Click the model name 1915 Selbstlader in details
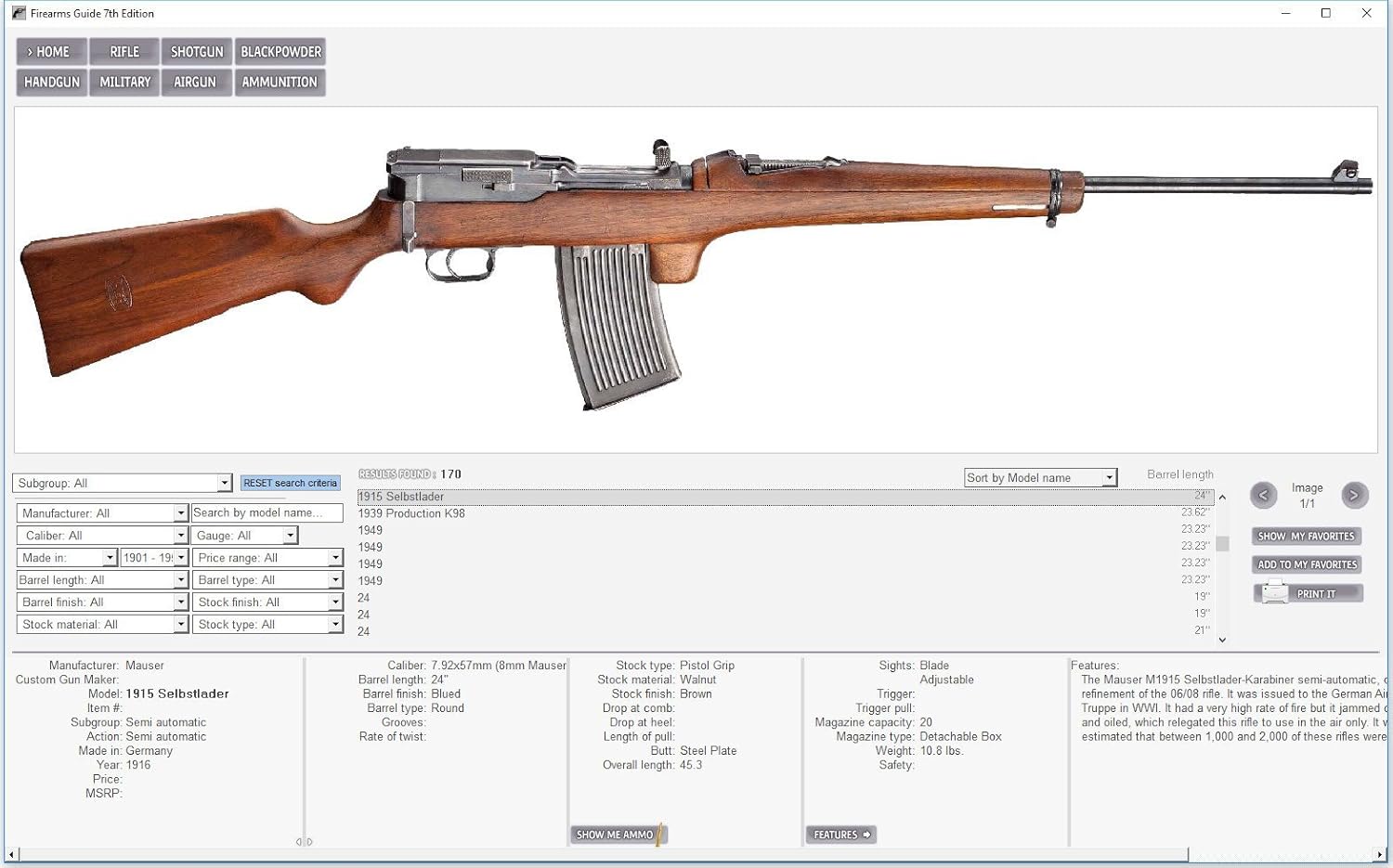 tap(177, 693)
